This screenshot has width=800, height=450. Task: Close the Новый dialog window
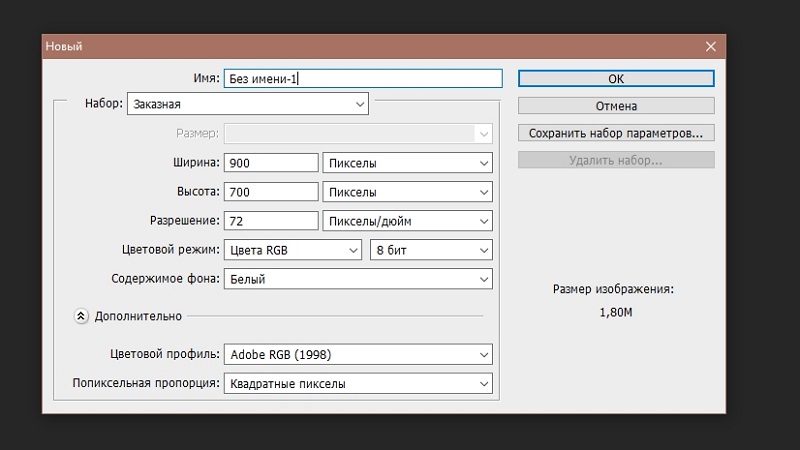(x=711, y=47)
